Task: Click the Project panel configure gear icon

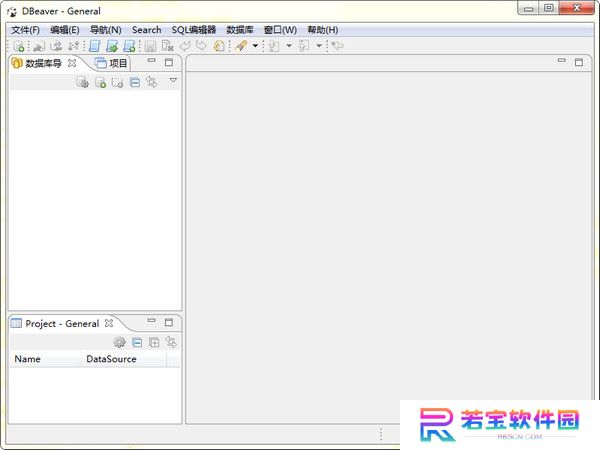Action: tap(120, 342)
